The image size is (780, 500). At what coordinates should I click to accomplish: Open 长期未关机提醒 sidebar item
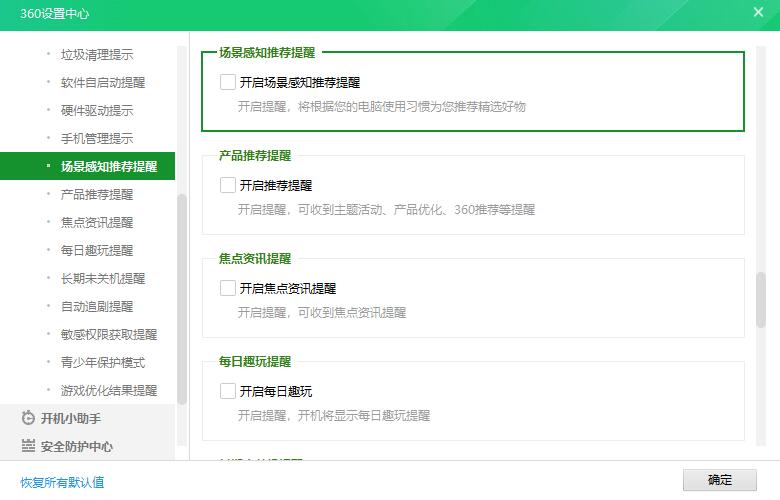103,278
